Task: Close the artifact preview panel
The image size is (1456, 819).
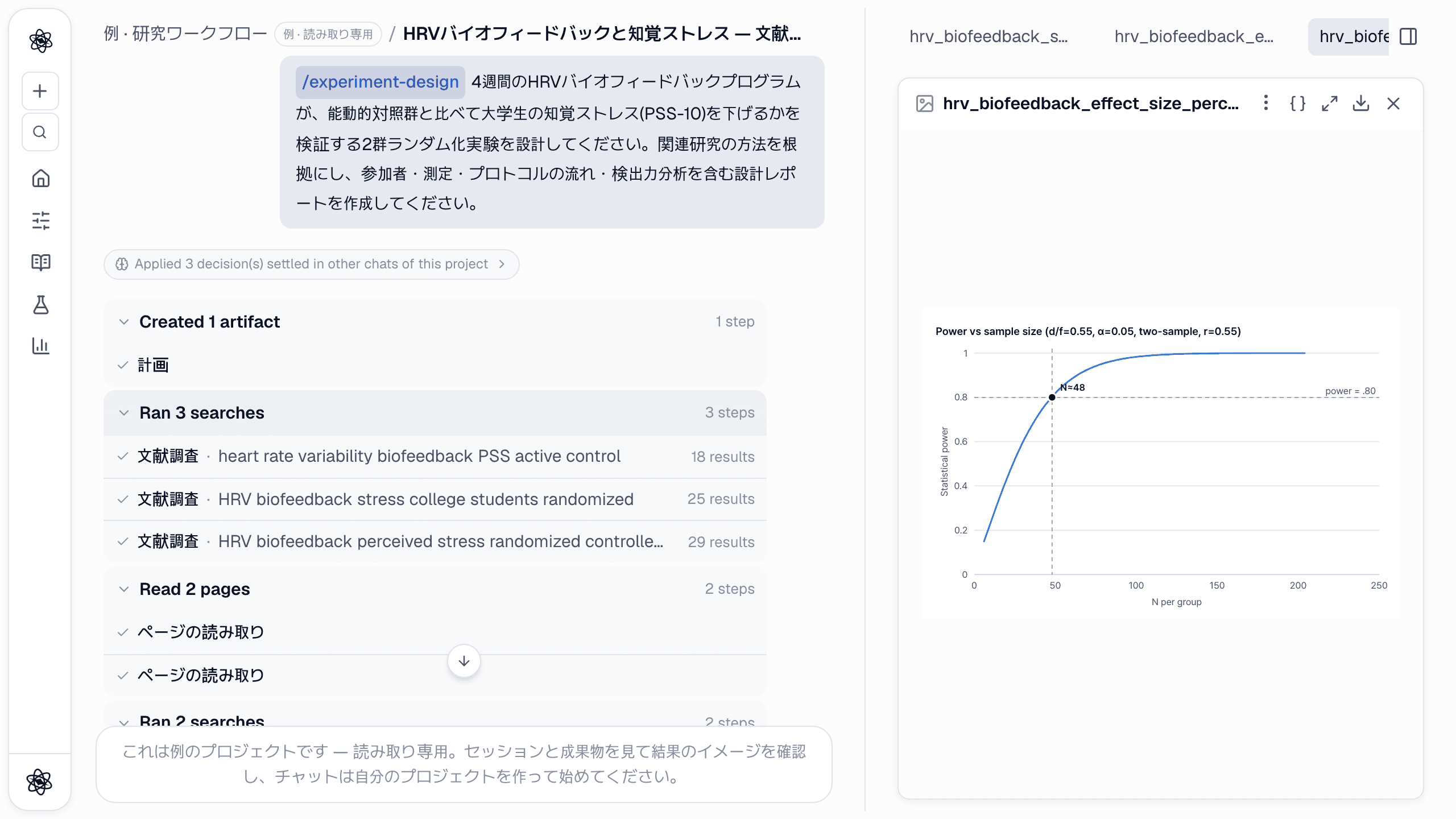Action: [x=1393, y=103]
